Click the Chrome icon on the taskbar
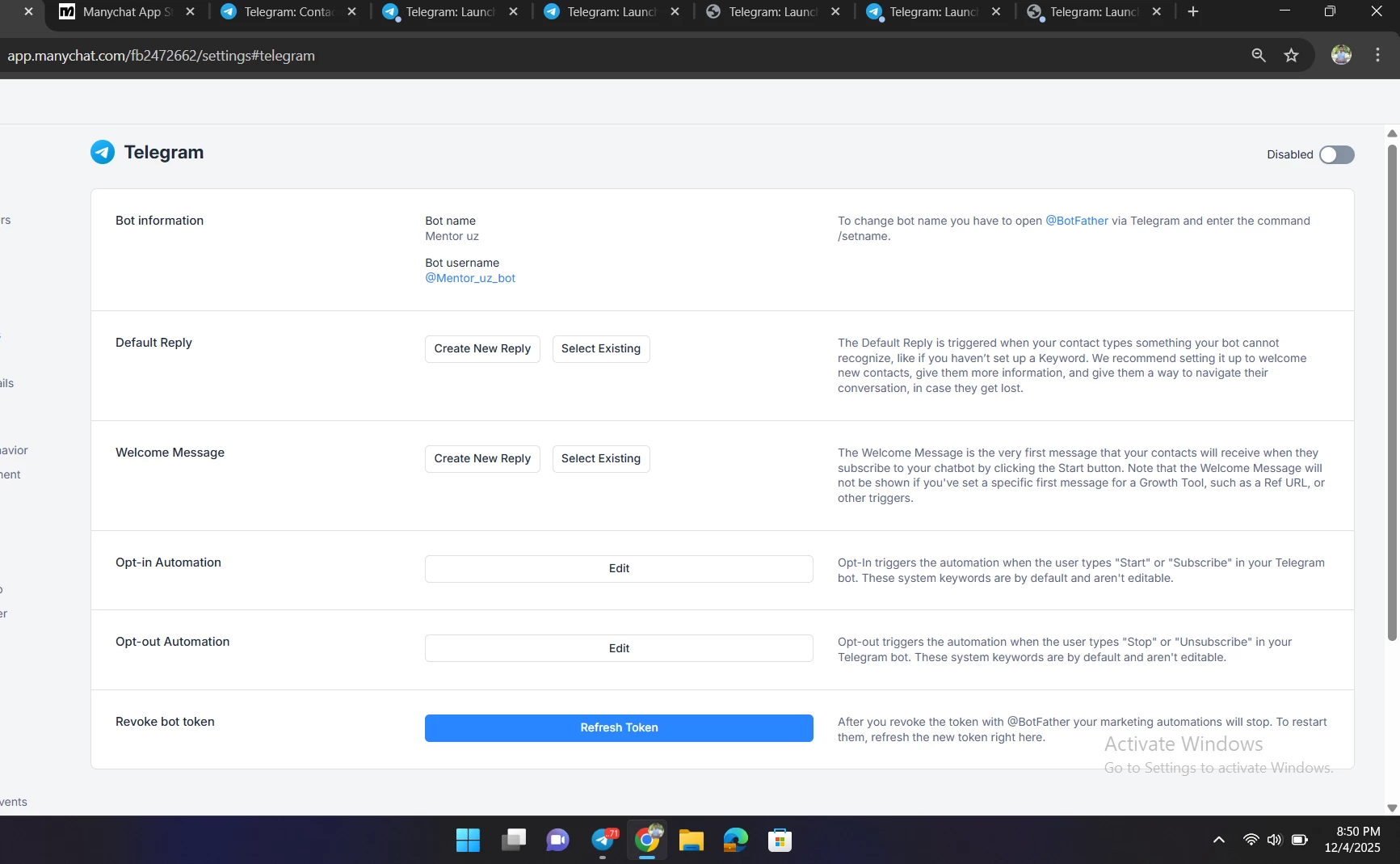 (x=647, y=841)
